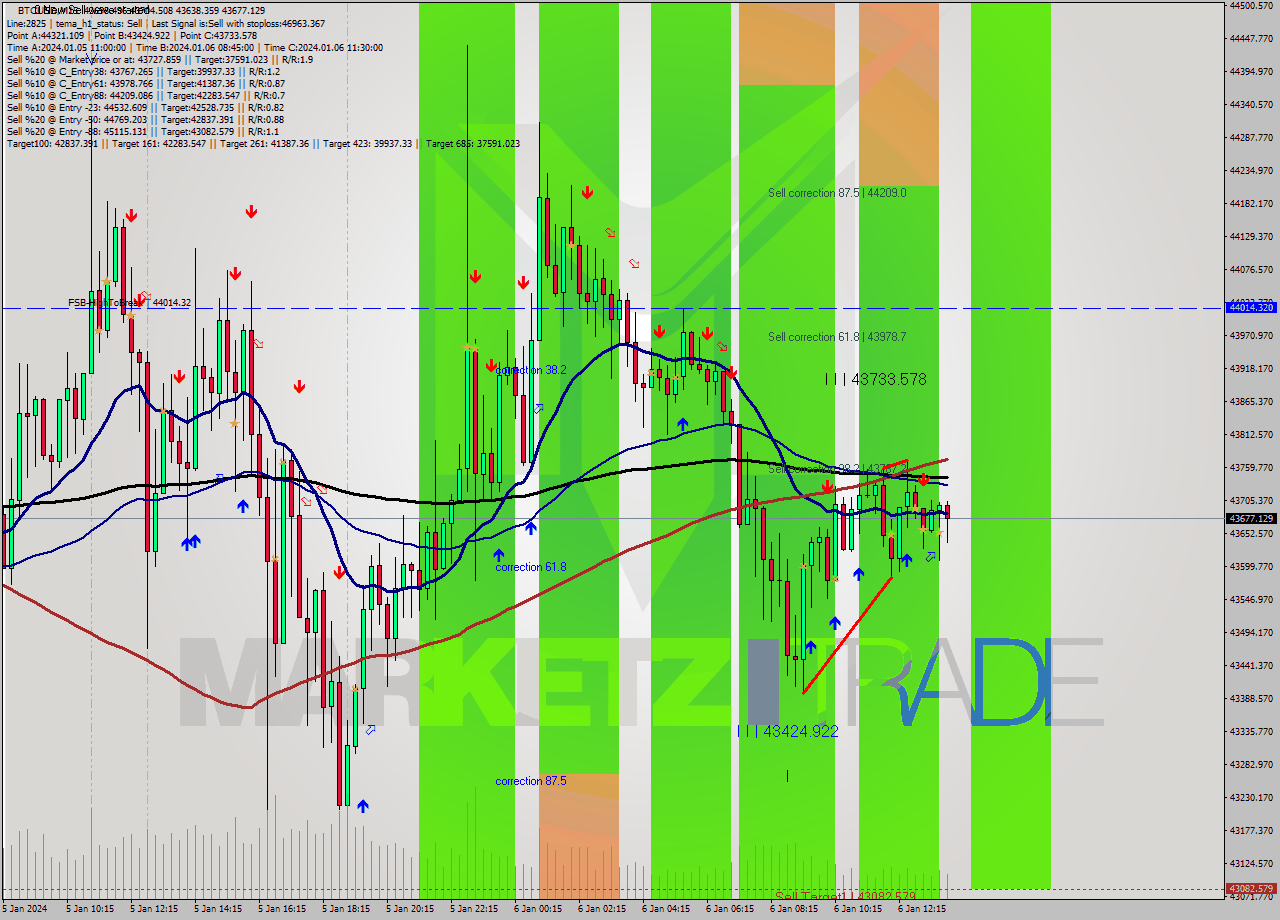
Task: Click the blue 'correction 38.2' label
Action: pos(531,370)
